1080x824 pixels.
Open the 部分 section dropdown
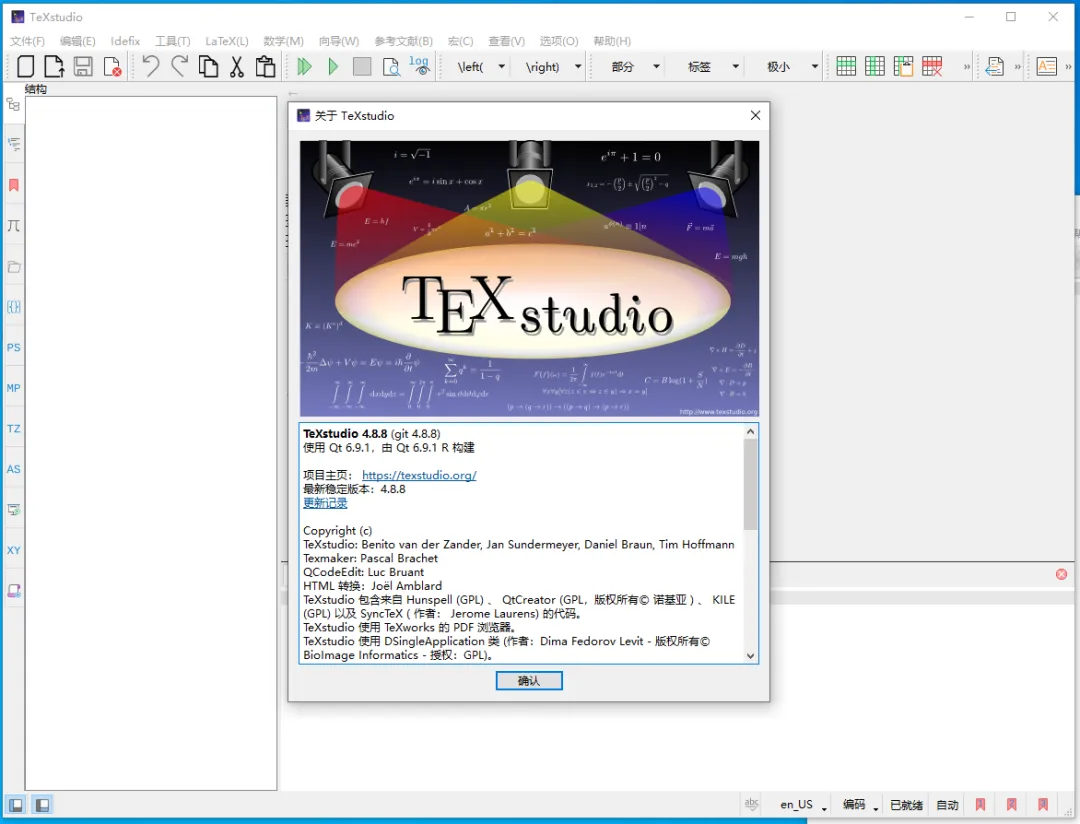click(634, 67)
